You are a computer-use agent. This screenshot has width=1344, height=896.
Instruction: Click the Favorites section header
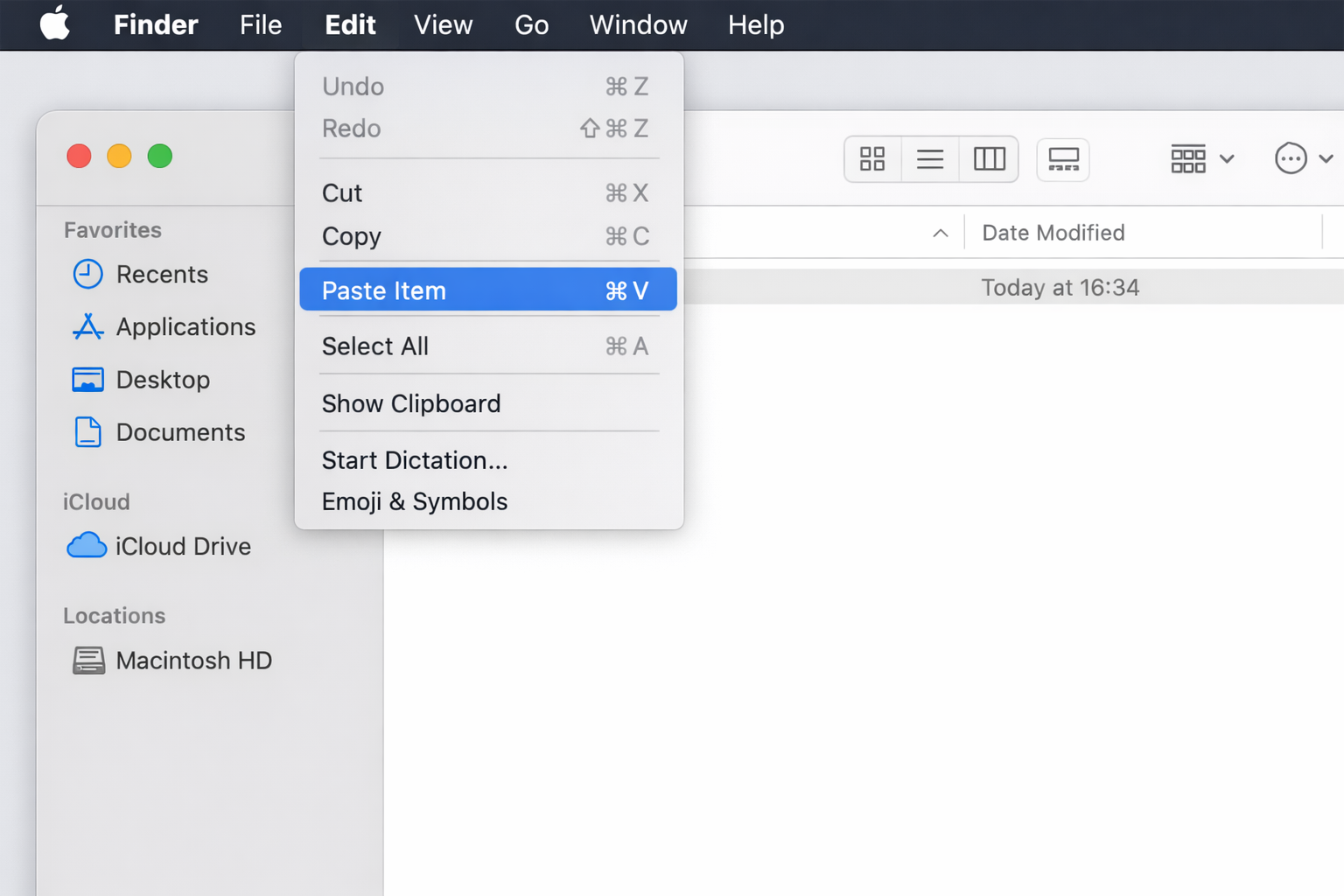(113, 230)
